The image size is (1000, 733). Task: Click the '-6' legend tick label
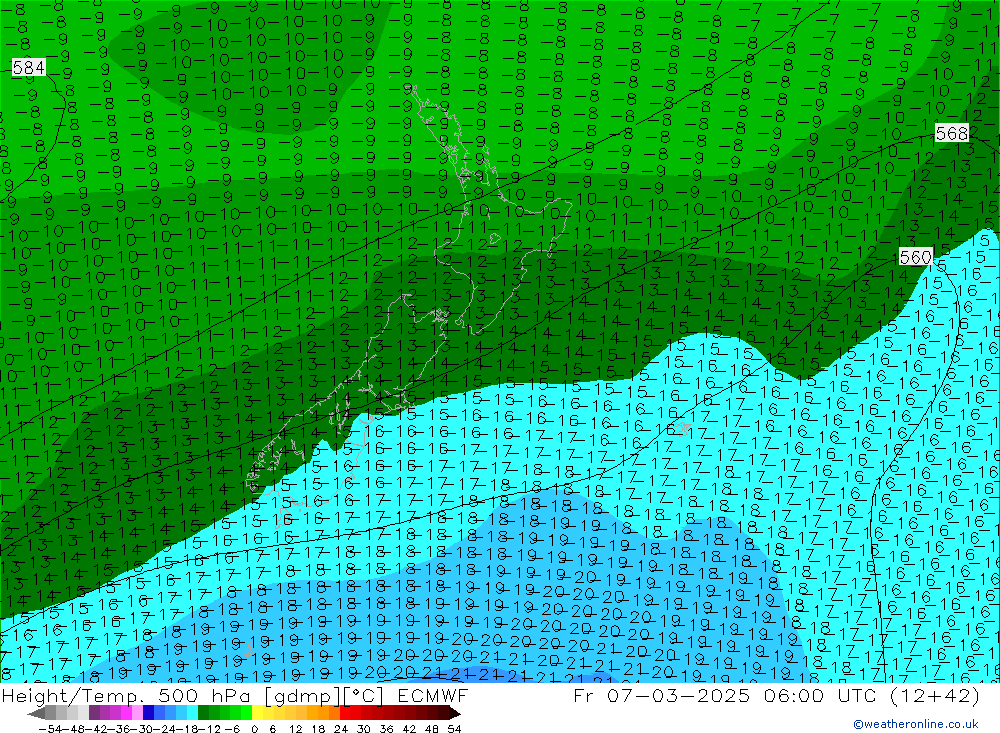click(232, 729)
